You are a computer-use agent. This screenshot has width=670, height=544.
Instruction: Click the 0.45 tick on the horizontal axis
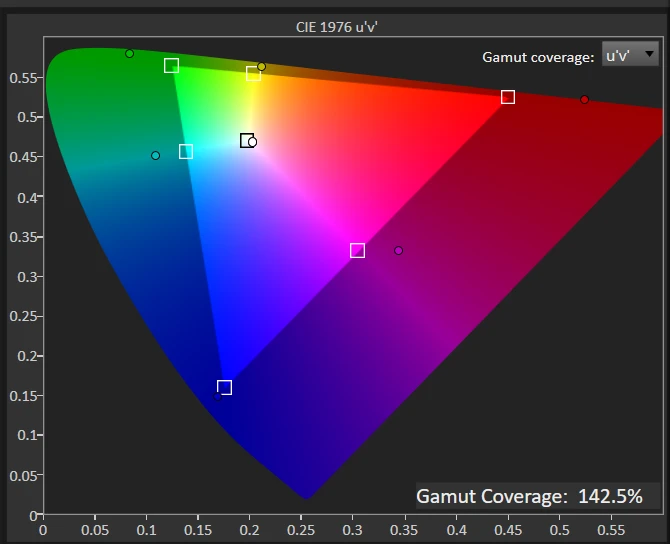click(457, 530)
